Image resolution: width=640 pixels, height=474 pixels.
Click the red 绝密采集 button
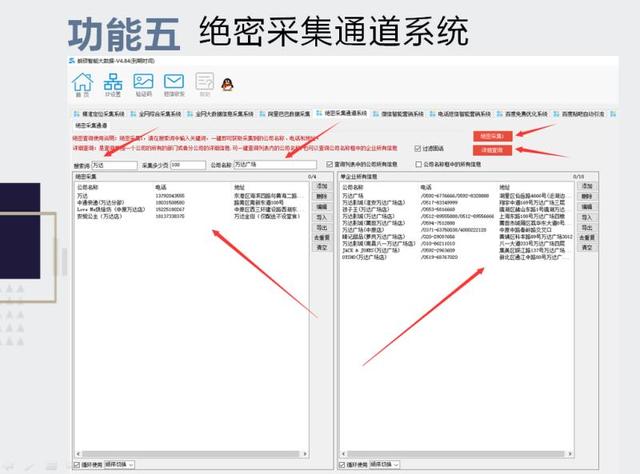tap(493, 136)
